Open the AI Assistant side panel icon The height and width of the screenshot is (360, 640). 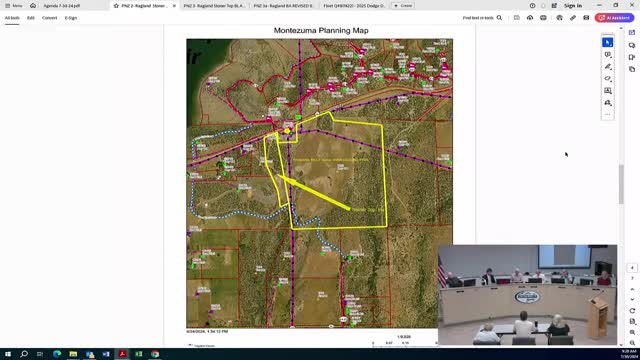pos(632,33)
